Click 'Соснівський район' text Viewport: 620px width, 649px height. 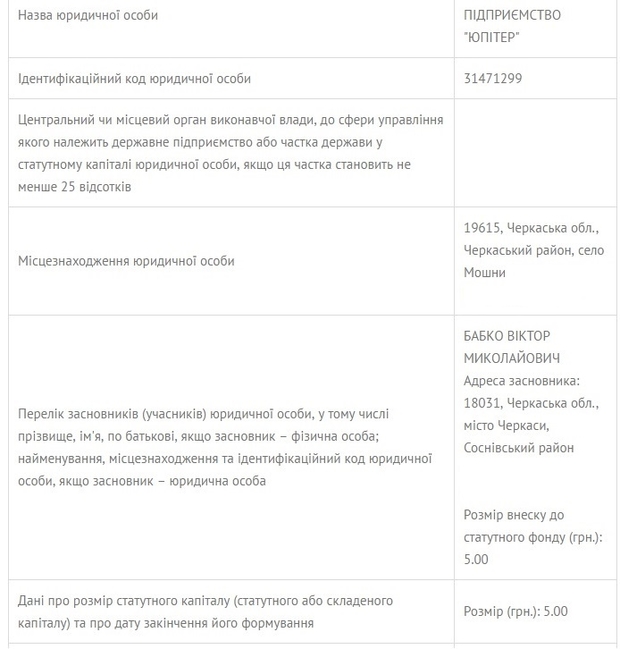click(519, 447)
